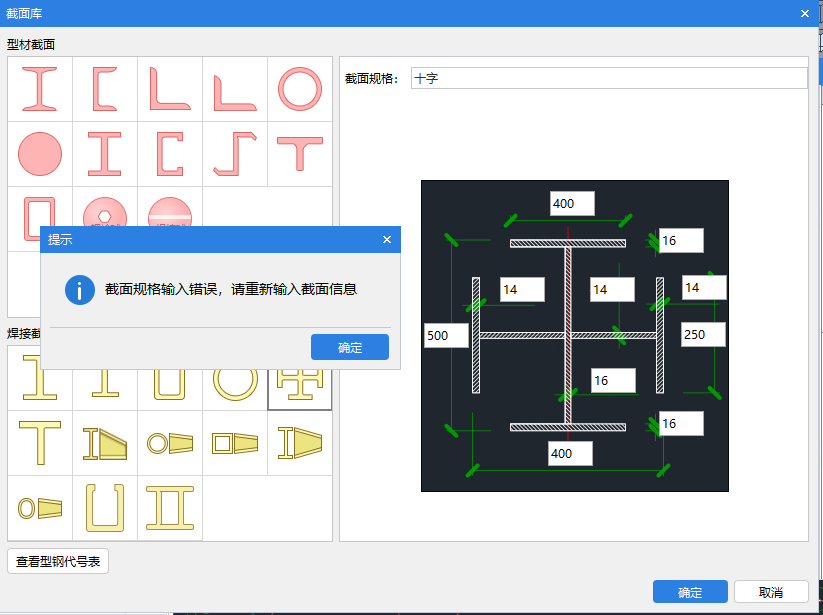Screen dimensions: 823x615
Task: Choose the Z-shaped profile section
Action: coord(235,154)
